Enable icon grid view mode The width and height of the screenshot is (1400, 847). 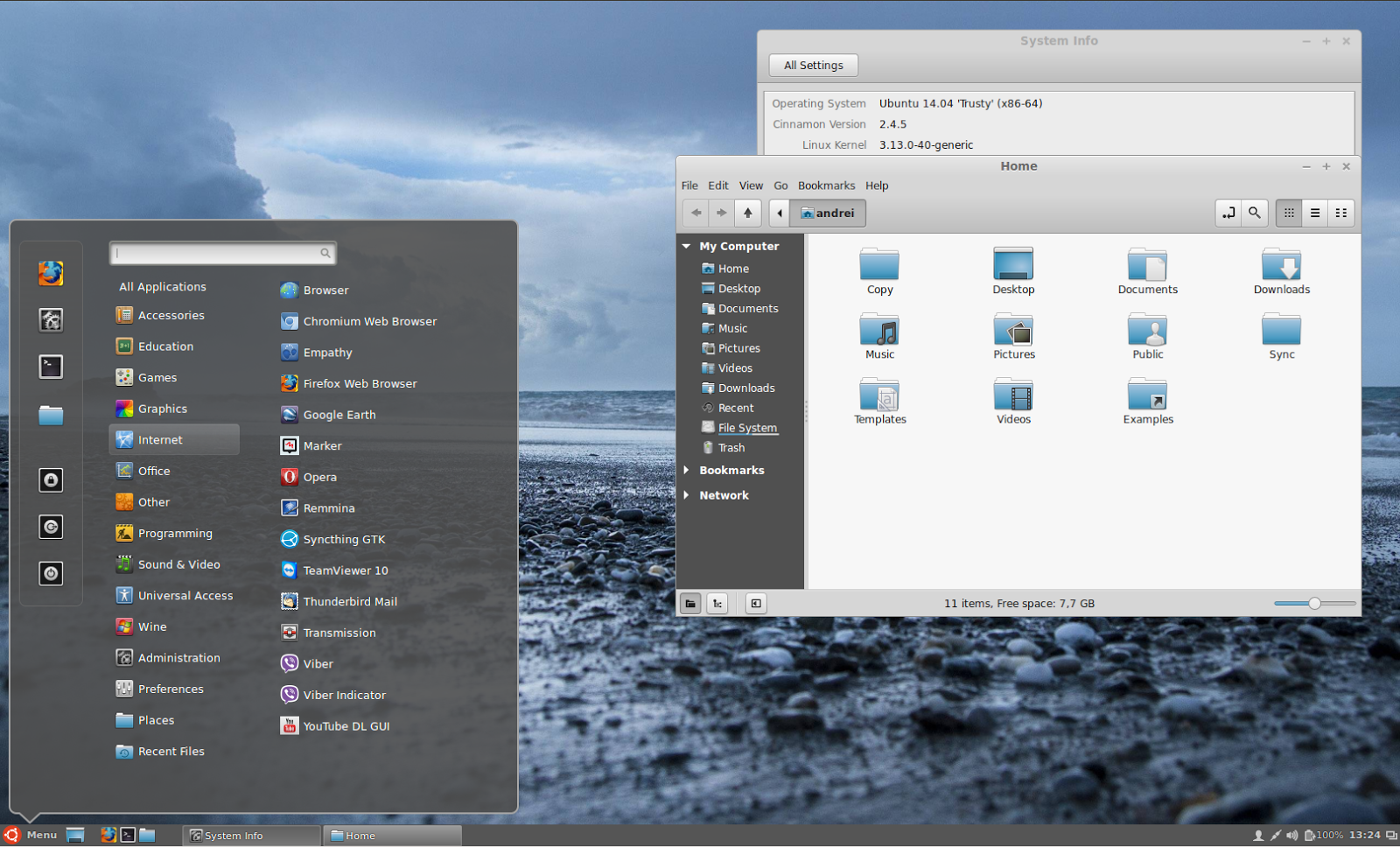(x=1288, y=213)
